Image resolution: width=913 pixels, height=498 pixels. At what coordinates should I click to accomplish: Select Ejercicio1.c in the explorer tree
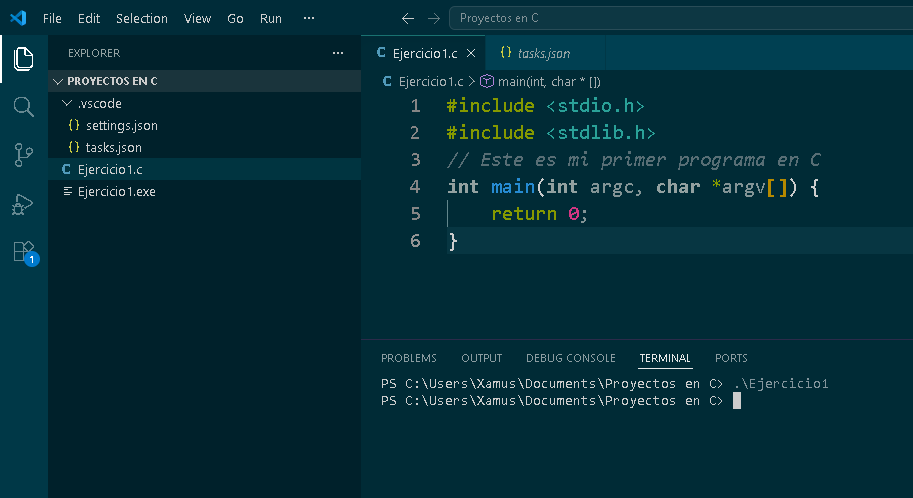click(x=204, y=169)
